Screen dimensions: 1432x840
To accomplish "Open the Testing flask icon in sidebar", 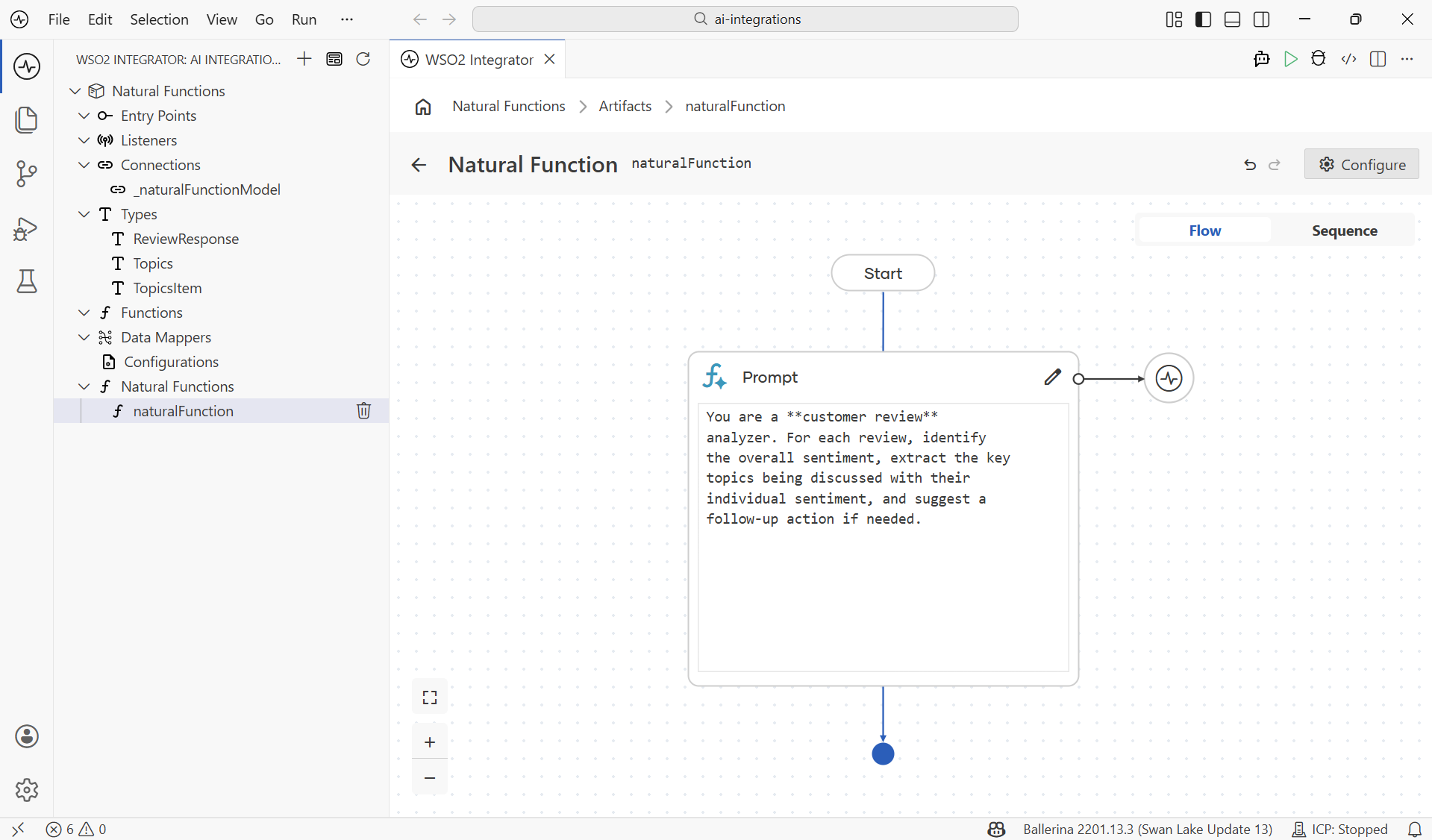I will pyautogui.click(x=27, y=281).
